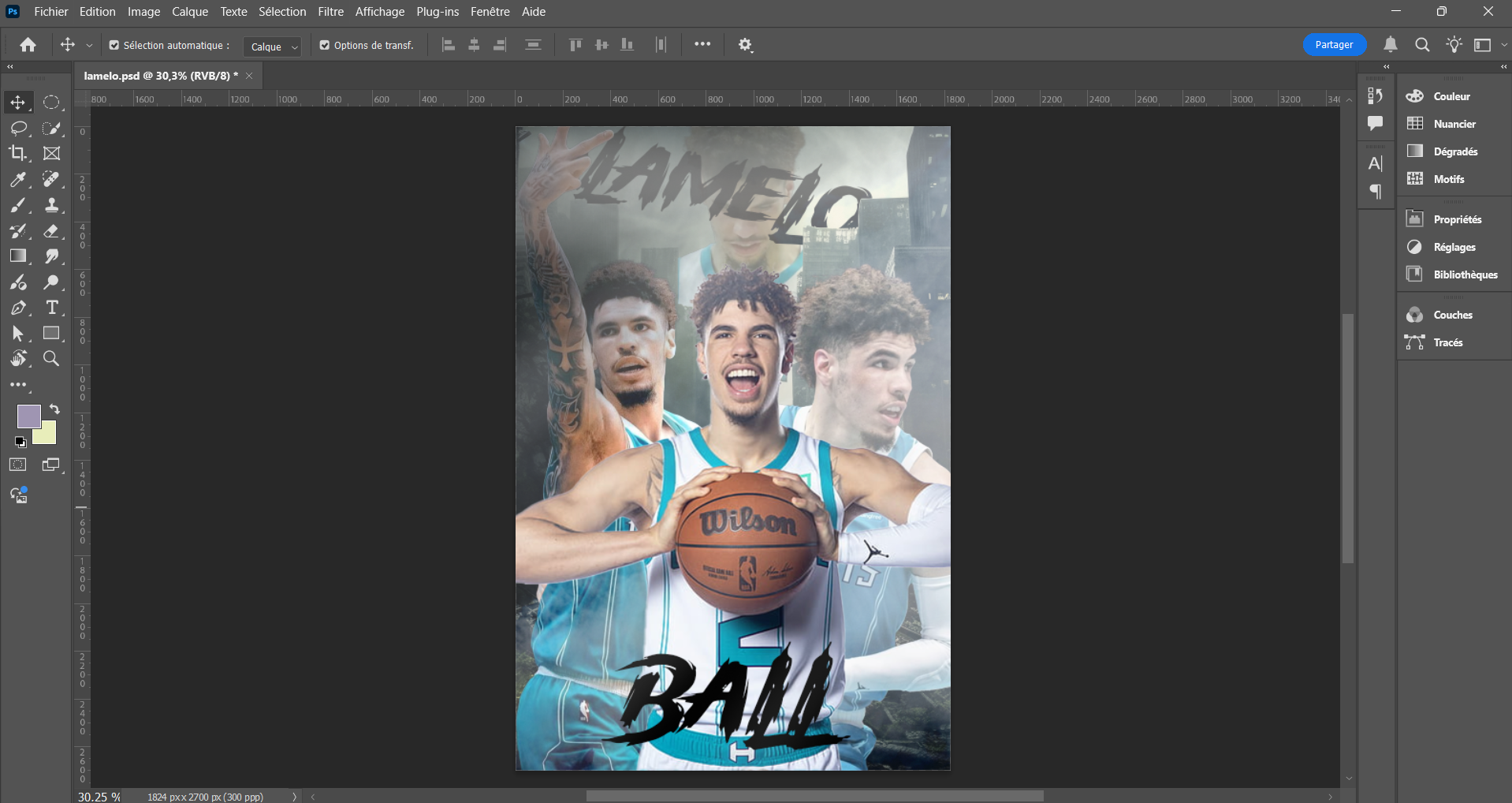Select the Frame tool
This screenshot has height=803, width=1512.
51,153
